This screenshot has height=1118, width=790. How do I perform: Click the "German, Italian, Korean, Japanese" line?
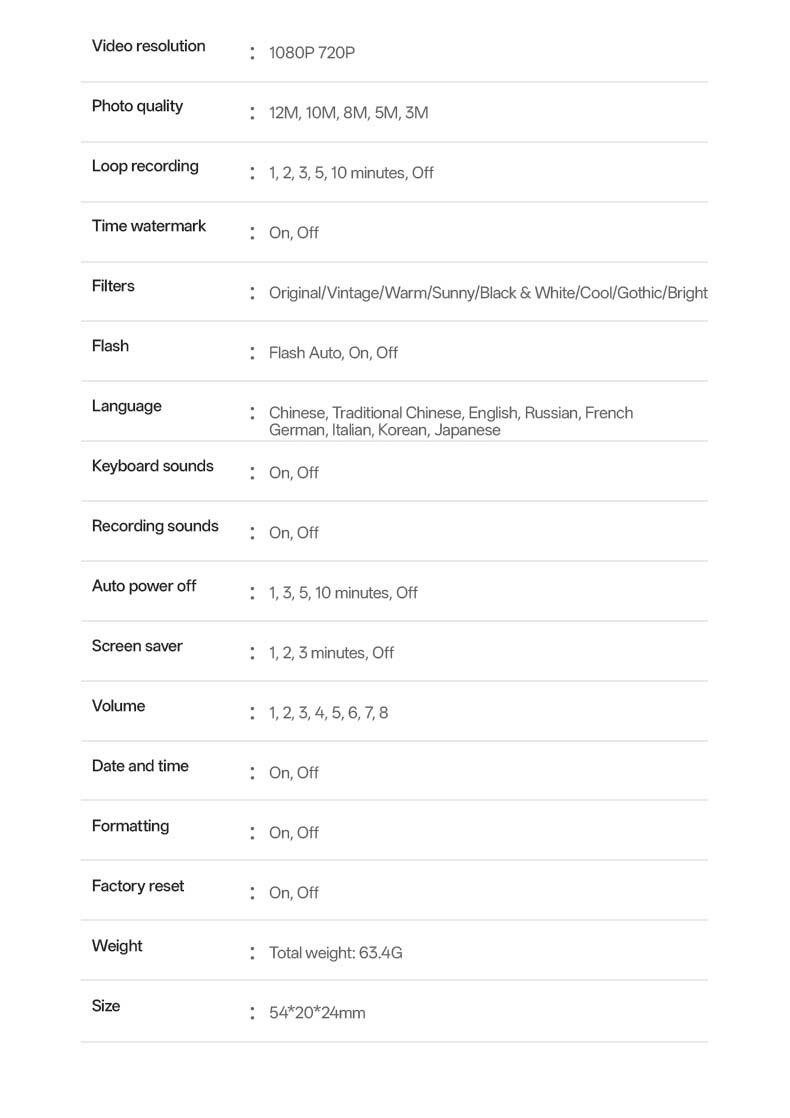coord(384,430)
